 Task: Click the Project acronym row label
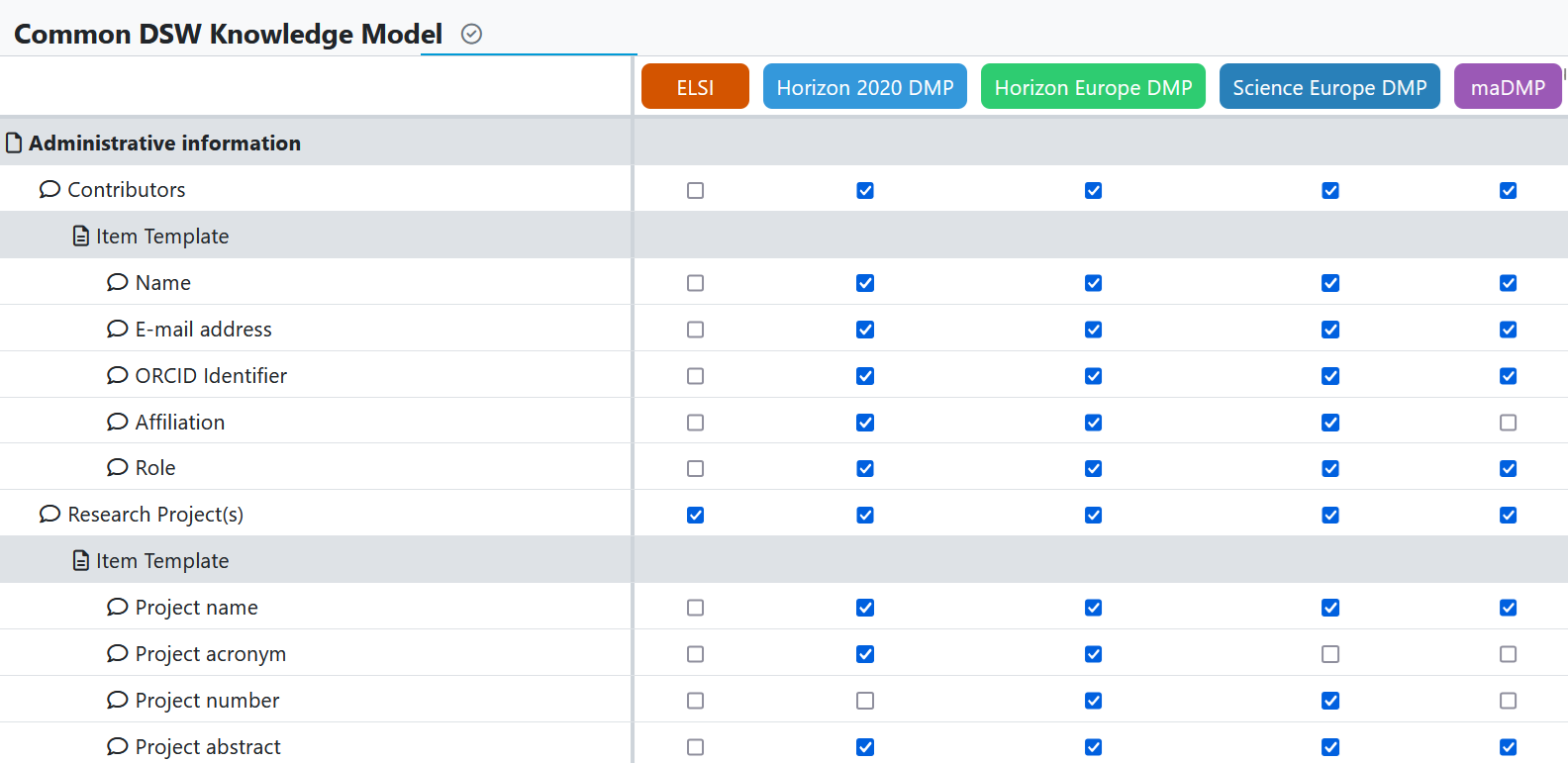click(x=211, y=654)
